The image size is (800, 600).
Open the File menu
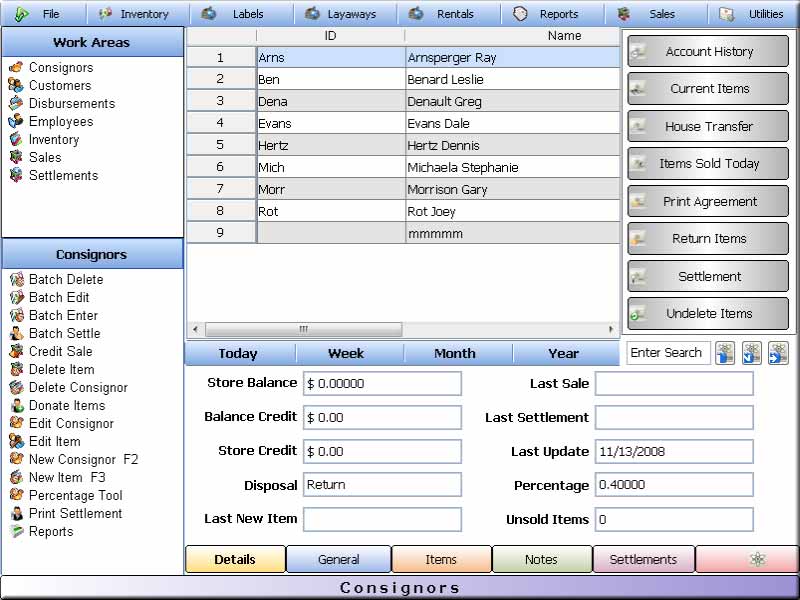pos(43,14)
